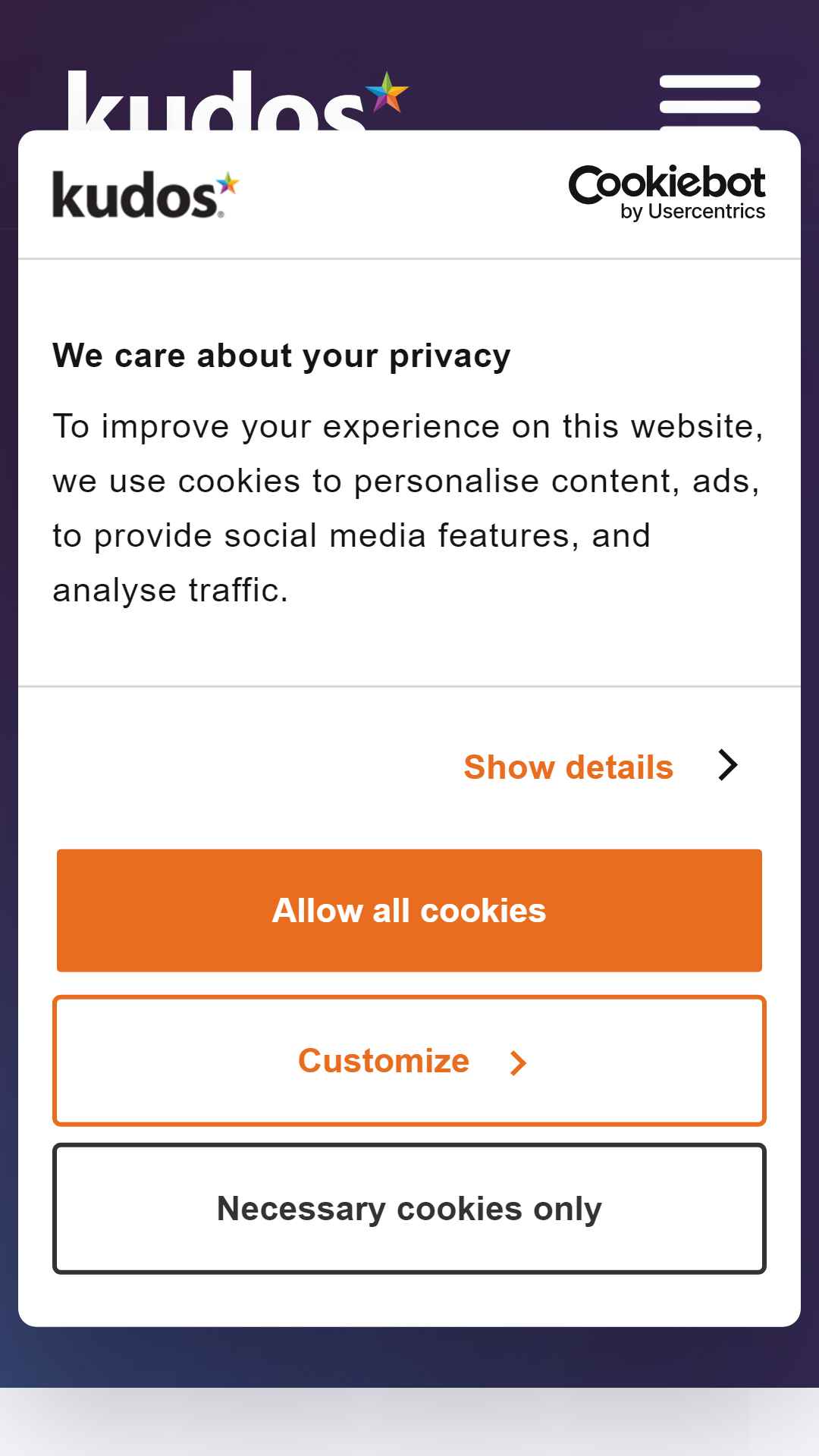The width and height of the screenshot is (819, 1456).
Task: Click the colorful star on header Kudos logo
Action: click(388, 92)
